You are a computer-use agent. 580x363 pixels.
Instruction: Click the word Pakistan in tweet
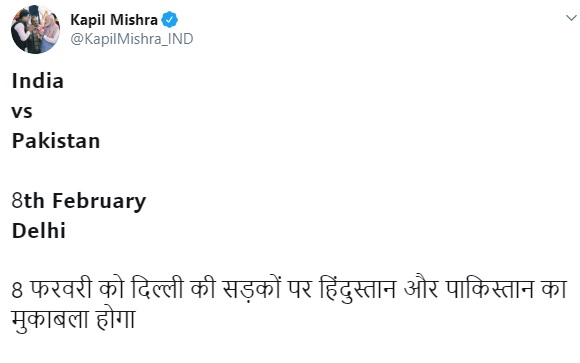(56, 141)
